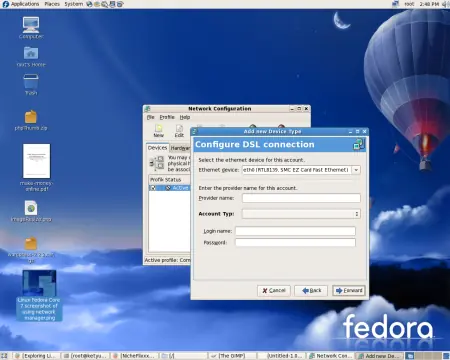This screenshot has width=450, height=360.
Task: Select the Fedora Core 7 screenshot thumbnail
Action: point(39,283)
